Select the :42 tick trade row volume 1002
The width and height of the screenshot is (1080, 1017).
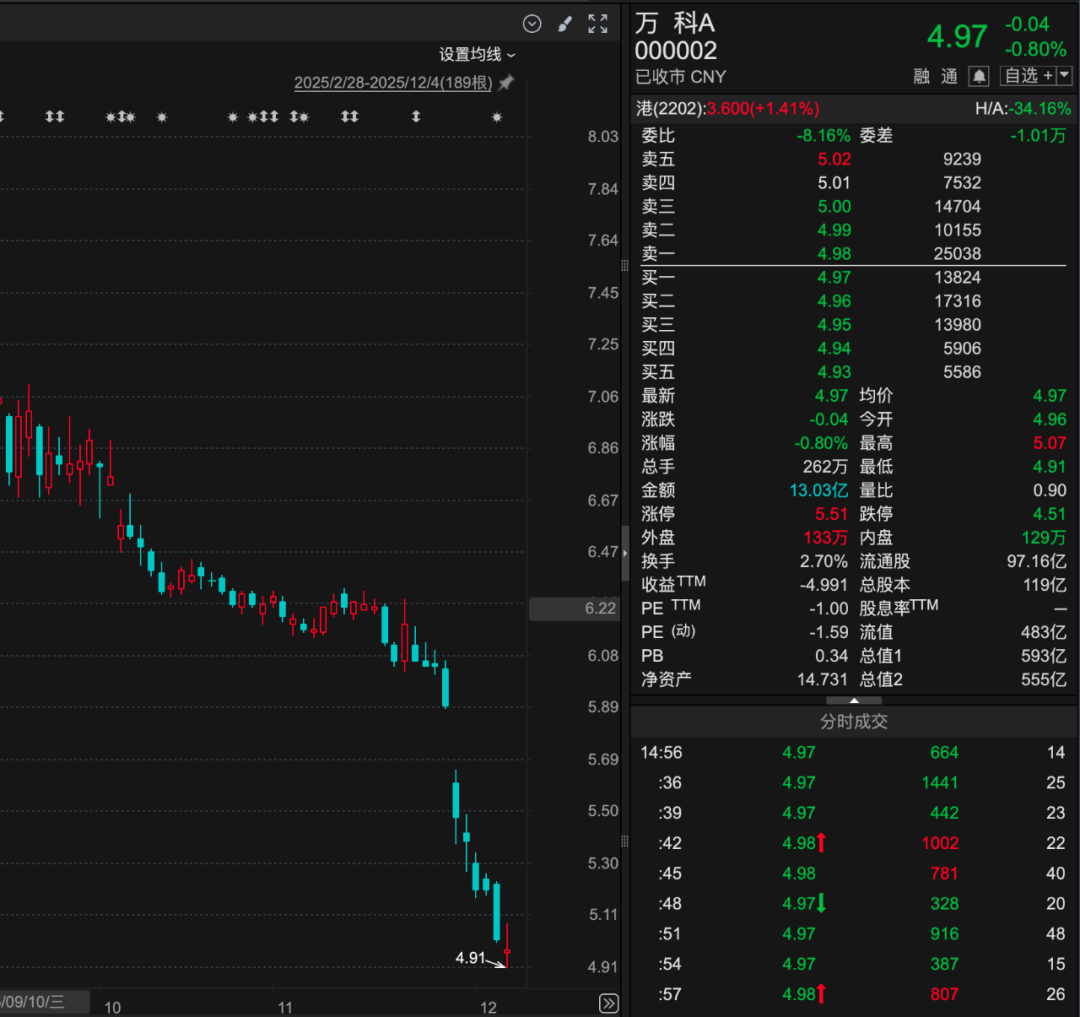click(x=940, y=843)
